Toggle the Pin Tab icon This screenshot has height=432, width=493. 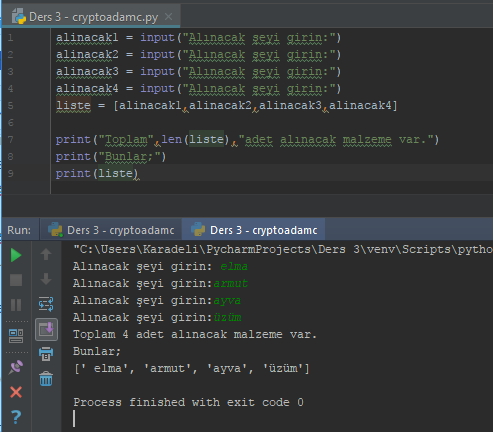tap(16, 367)
